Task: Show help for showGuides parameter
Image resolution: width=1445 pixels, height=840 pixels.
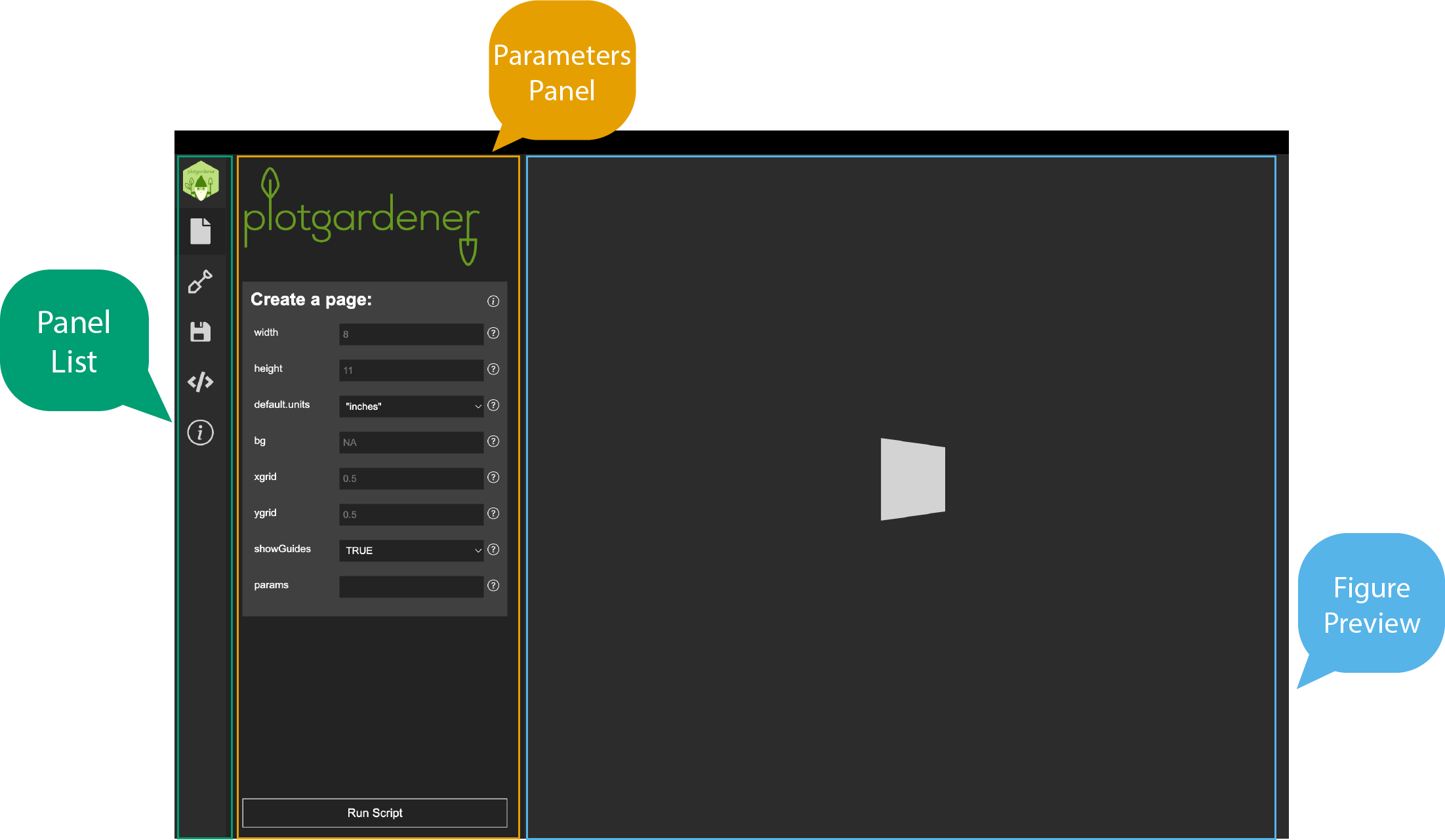Action: tap(493, 550)
